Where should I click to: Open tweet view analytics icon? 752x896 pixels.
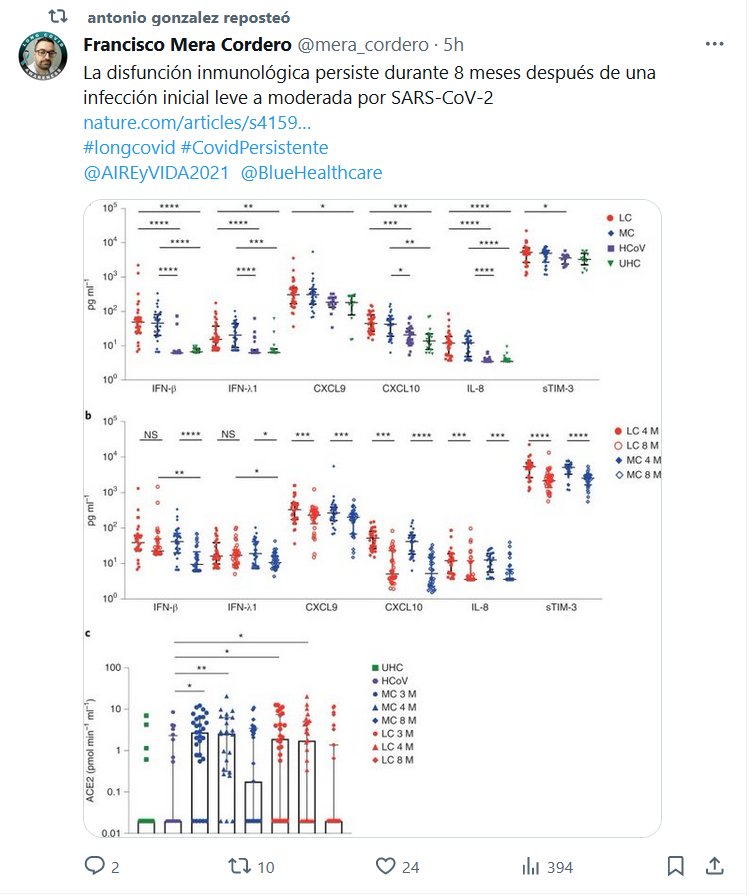tap(532, 865)
